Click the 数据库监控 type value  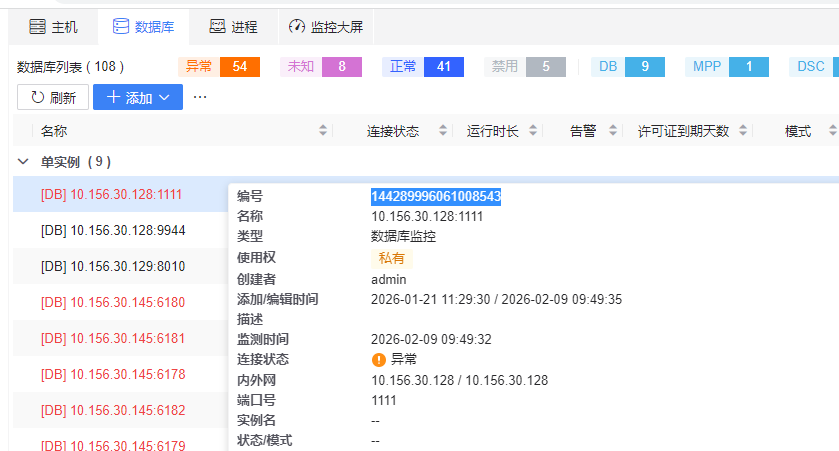point(403,236)
